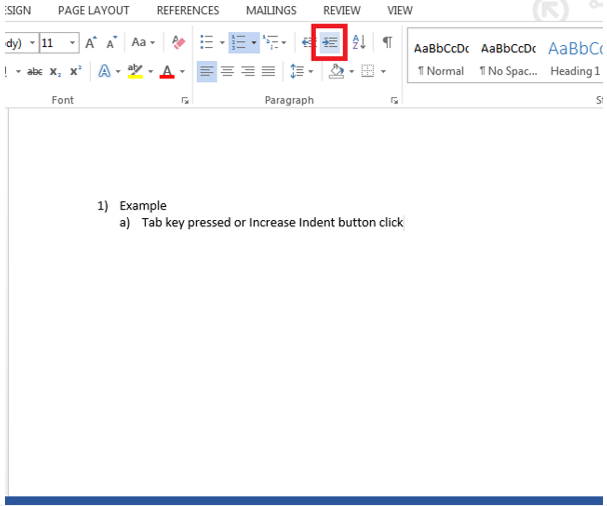Click the Line and Paragraph Spacing icon
607x506 pixels.
pos(297,71)
